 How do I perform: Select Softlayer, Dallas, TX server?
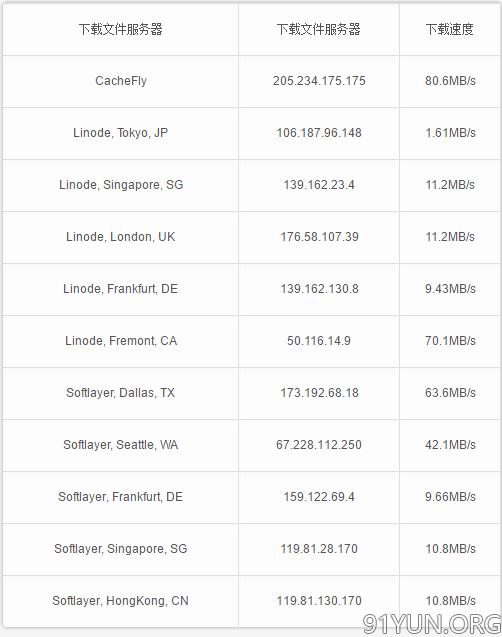pos(121,393)
